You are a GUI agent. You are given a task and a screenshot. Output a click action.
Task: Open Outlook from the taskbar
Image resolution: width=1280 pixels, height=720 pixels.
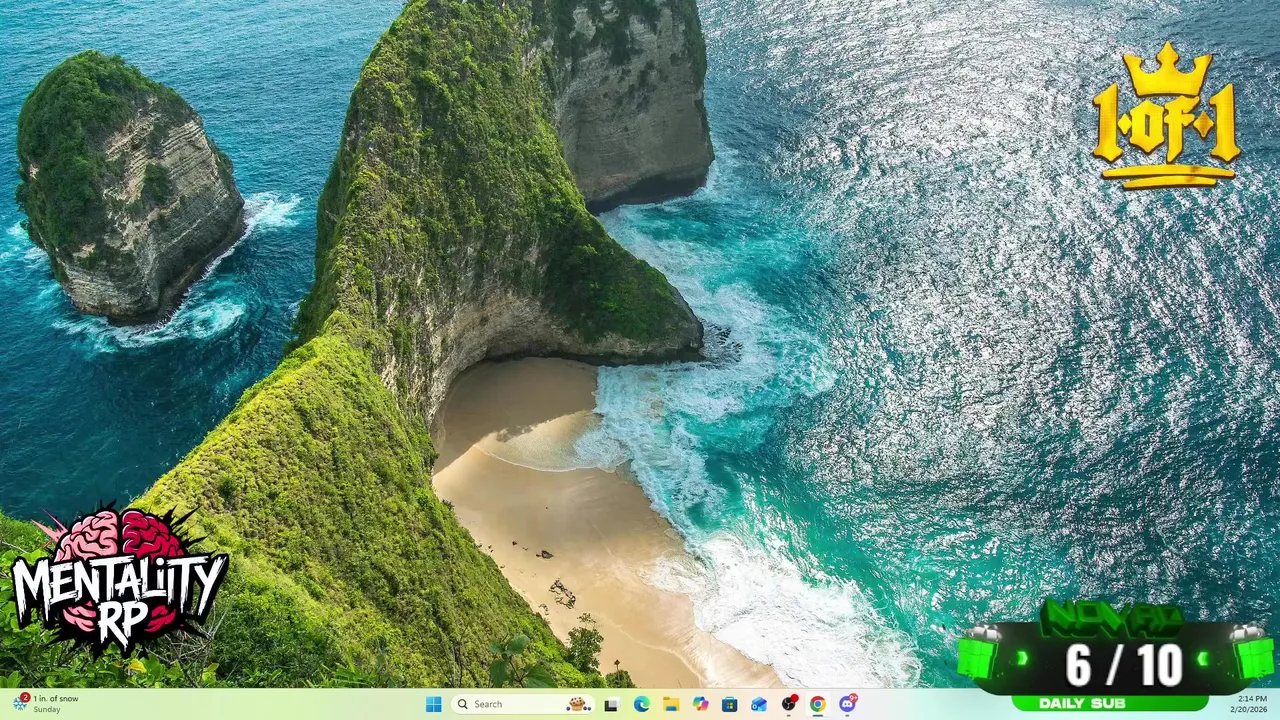759,704
